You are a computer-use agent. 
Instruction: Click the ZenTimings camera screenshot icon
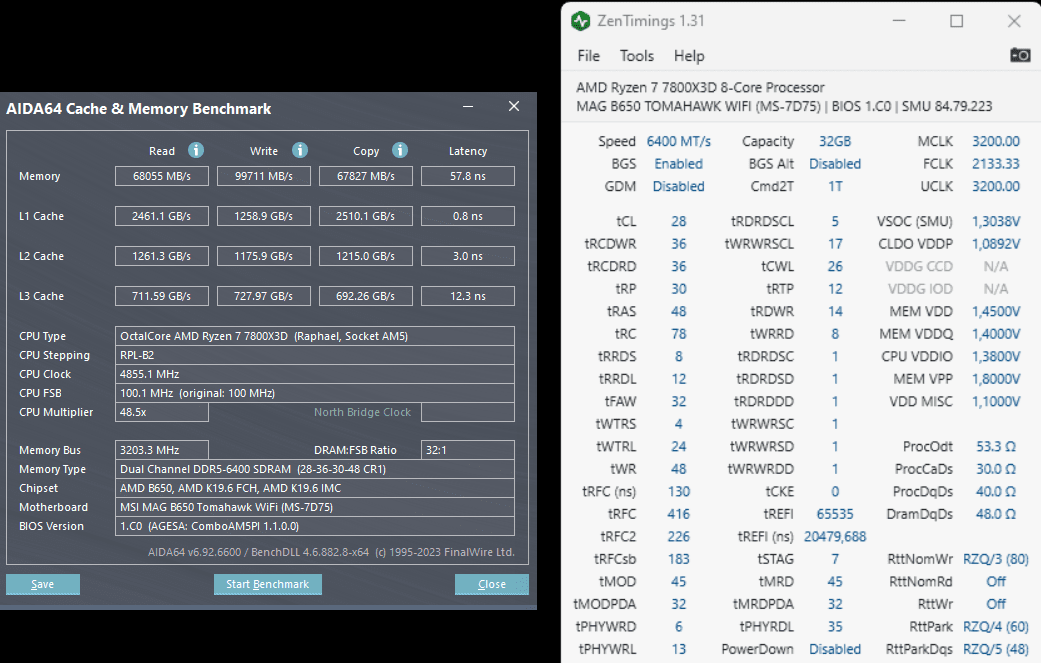[1020, 55]
